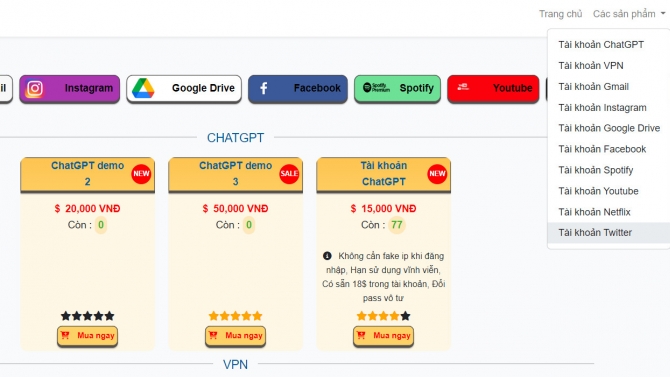Click the gold star rating of ChatGPT demo 3
Image resolution: width=670 pixels, height=377 pixels.
pos(235,316)
